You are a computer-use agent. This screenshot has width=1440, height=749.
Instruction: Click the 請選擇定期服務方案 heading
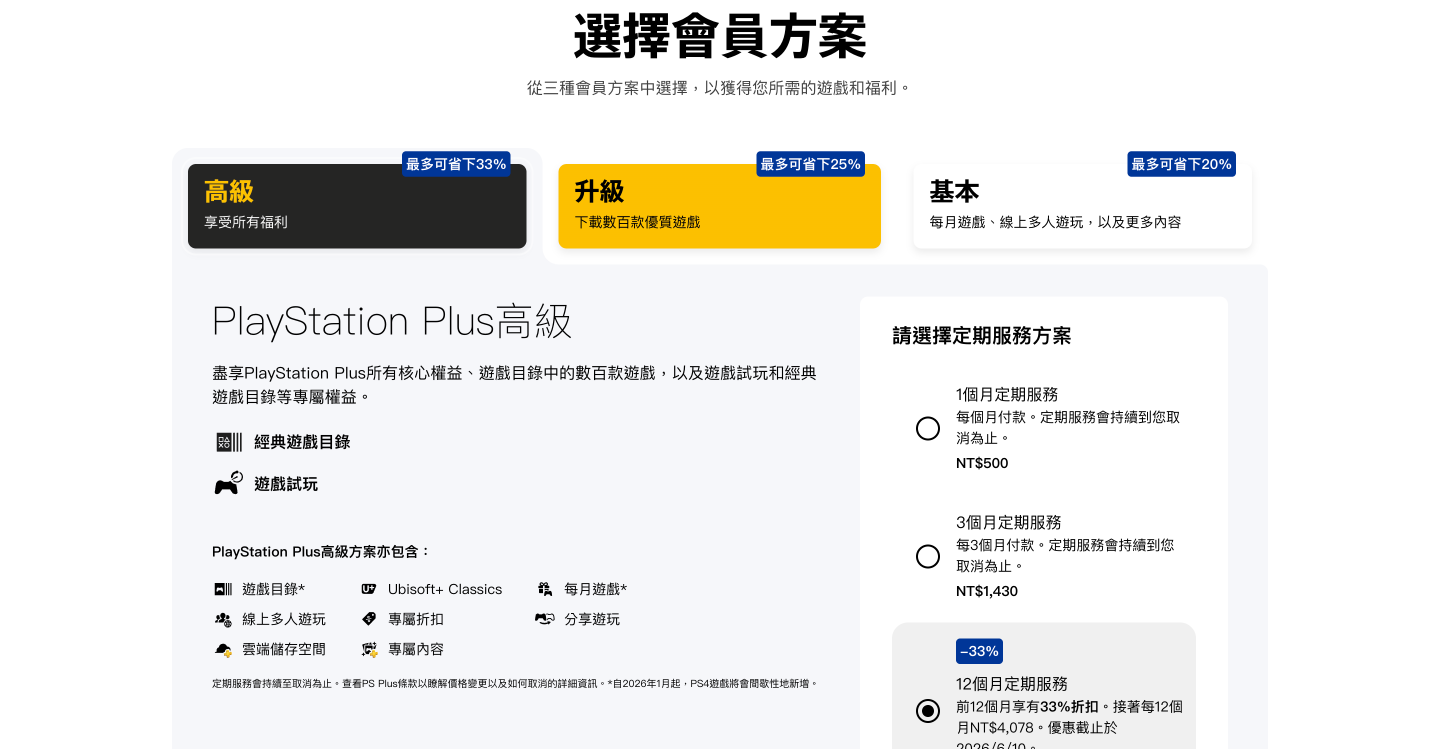tap(982, 336)
